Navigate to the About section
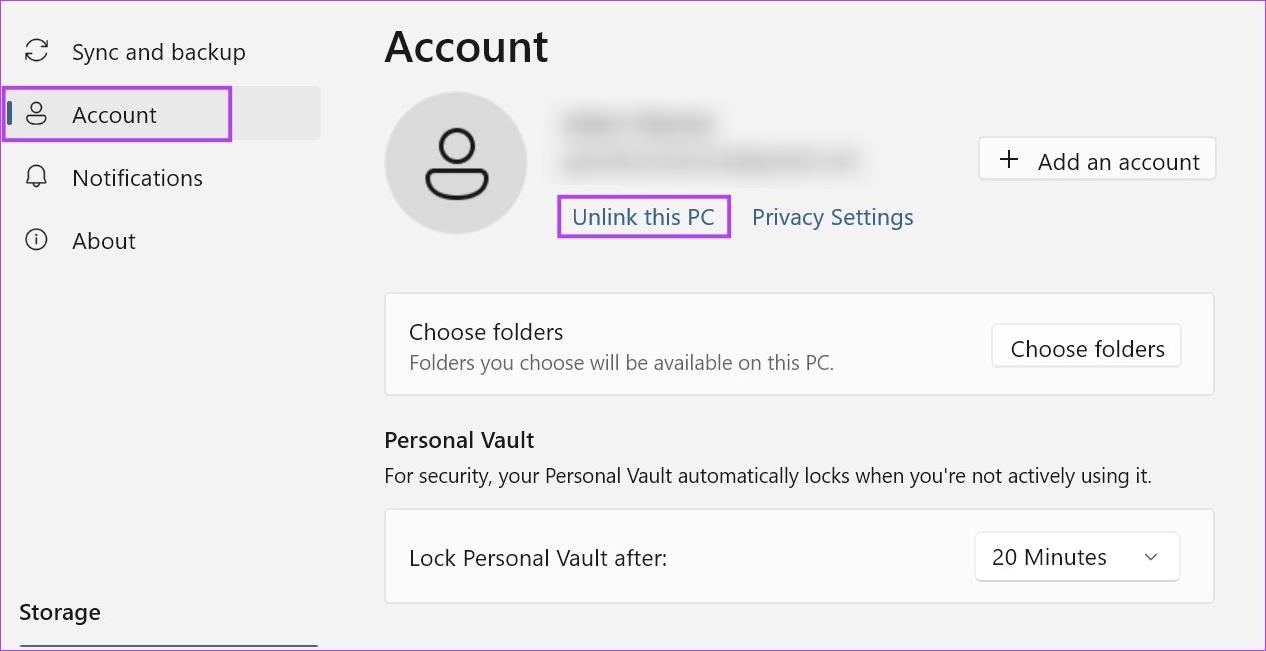The image size is (1266, 651). (103, 240)
